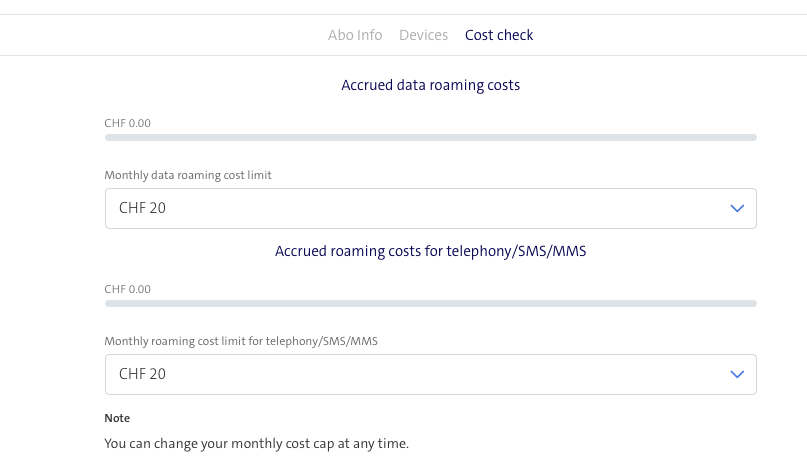The image size is (807, 466).
Task: Open the Devices tab
Action: tap(424, 35)
